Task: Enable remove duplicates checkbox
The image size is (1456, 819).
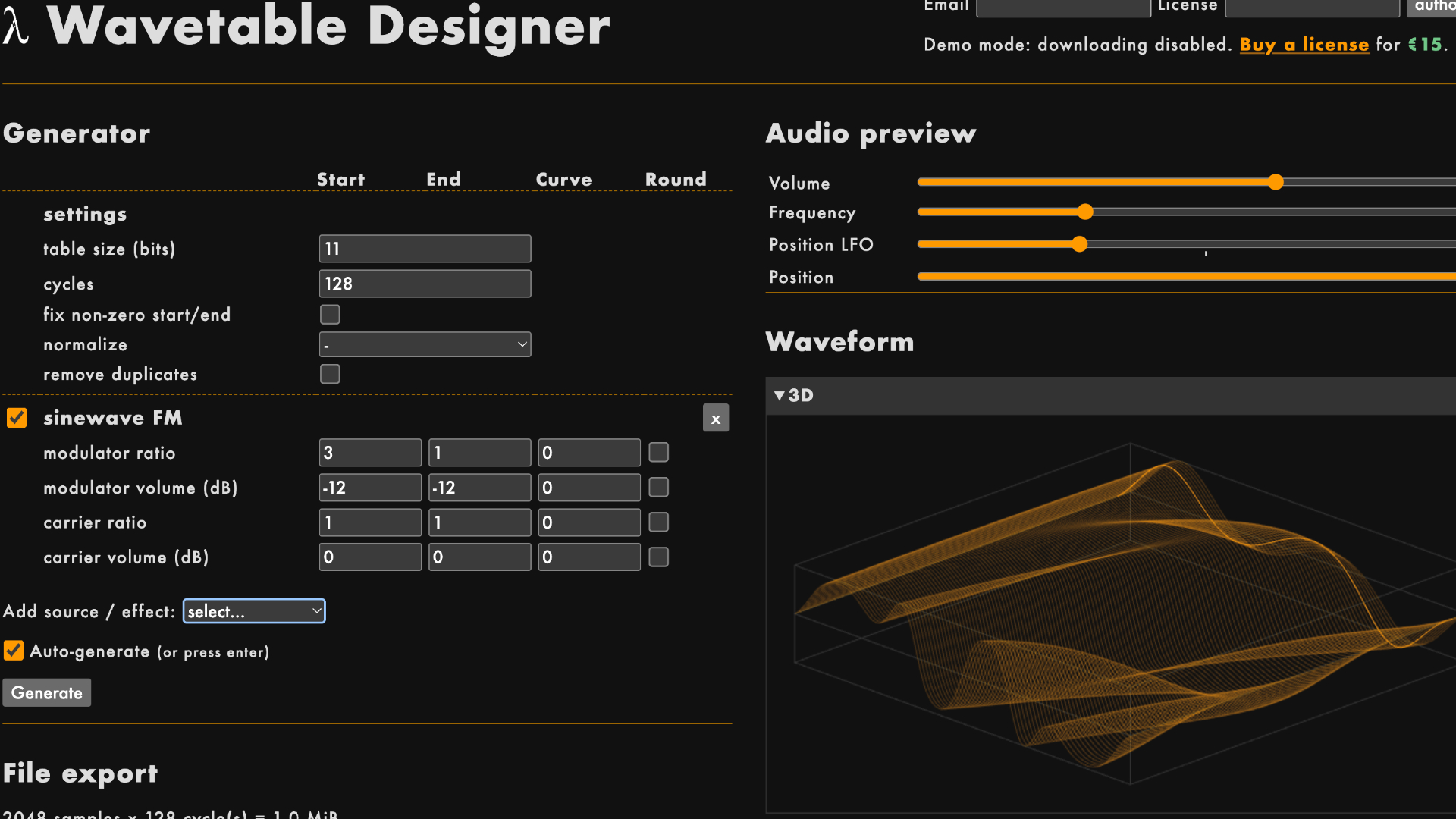Action: point(330,374)
